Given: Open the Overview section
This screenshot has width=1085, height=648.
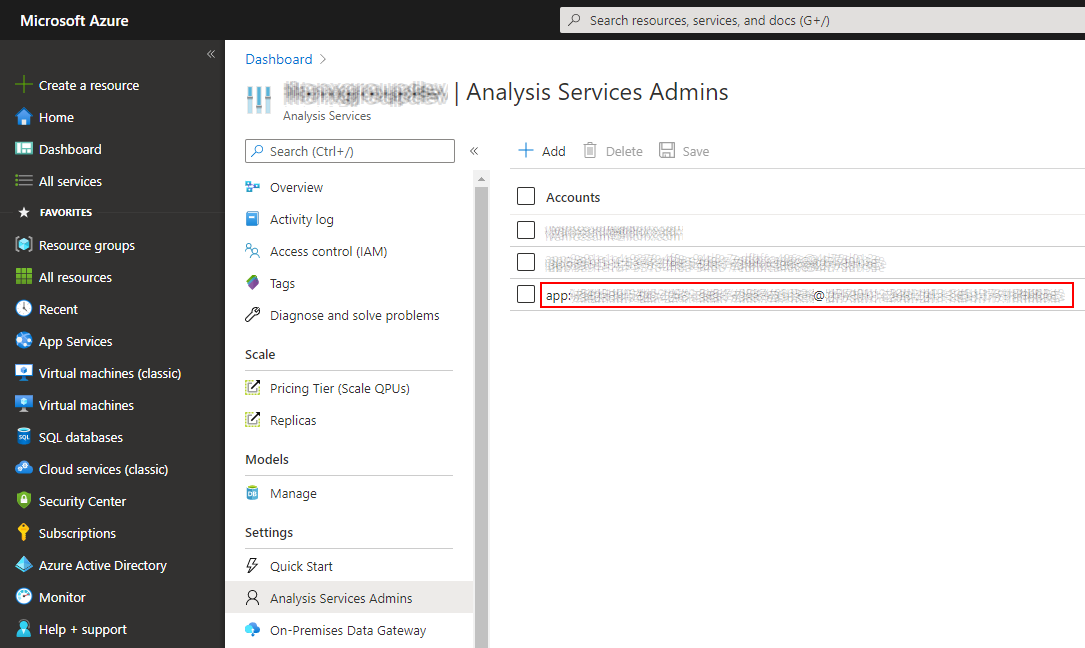Looking at the screenshot, I should click(295, 187).
